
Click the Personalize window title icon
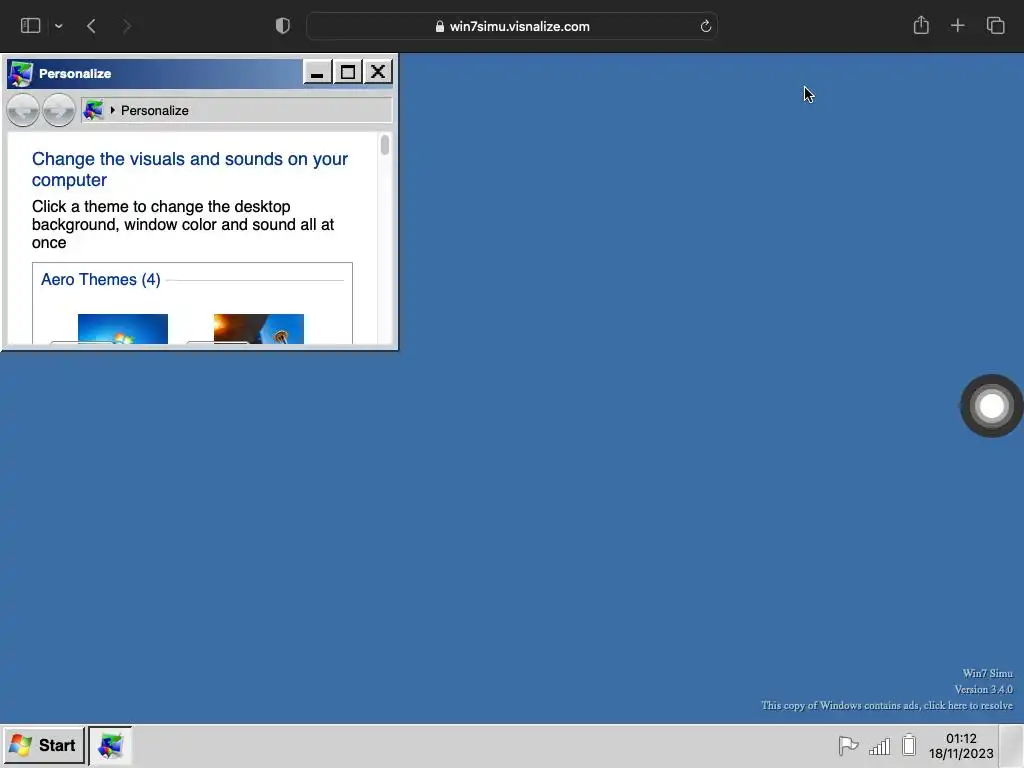(20, 73)
